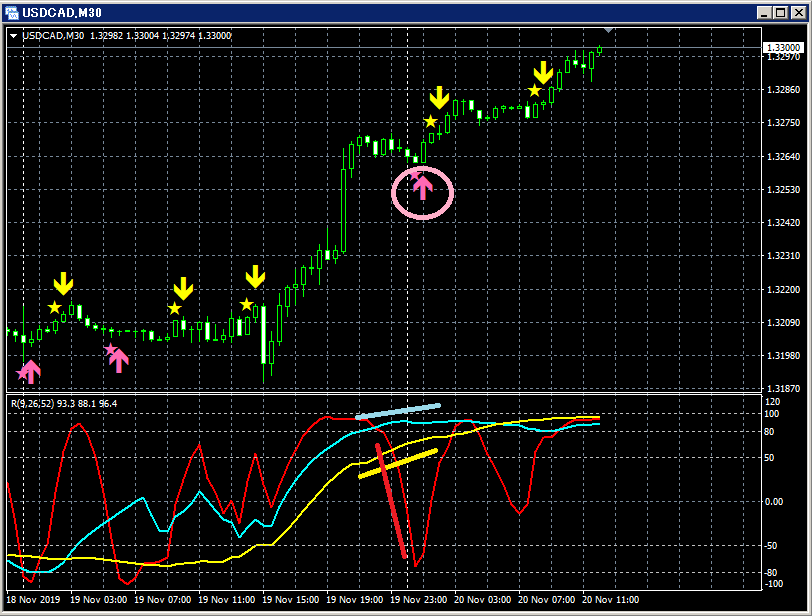Click the yellow star signal near 19 Nov 11:00
The height and width of the screenshot is (616, 812).
(246, 304)
